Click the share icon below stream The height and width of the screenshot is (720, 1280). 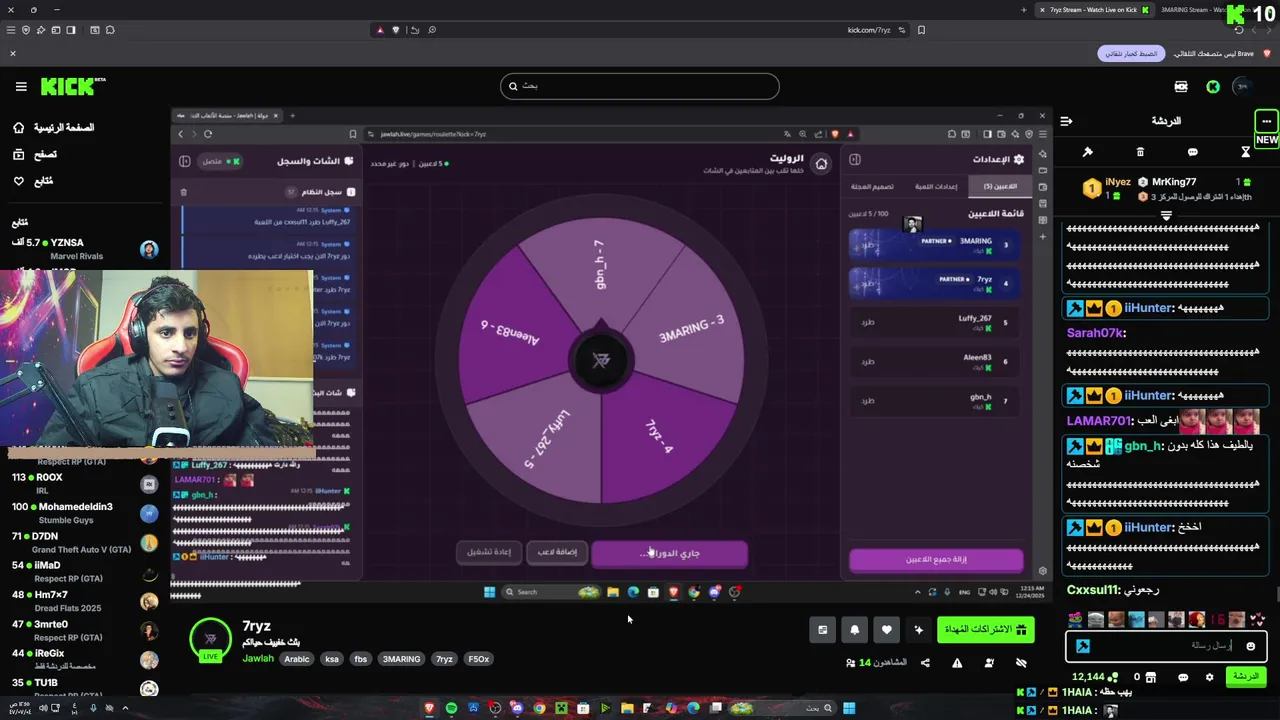[x=925, y=662]
